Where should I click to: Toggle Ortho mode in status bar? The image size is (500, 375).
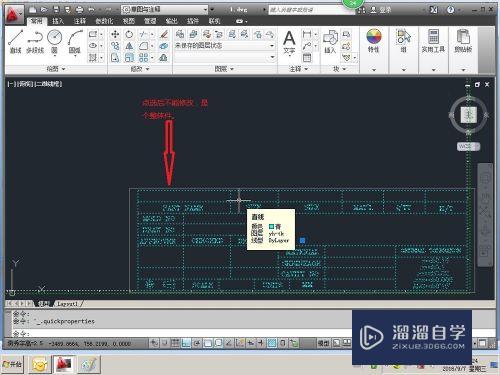coord(186,343)
